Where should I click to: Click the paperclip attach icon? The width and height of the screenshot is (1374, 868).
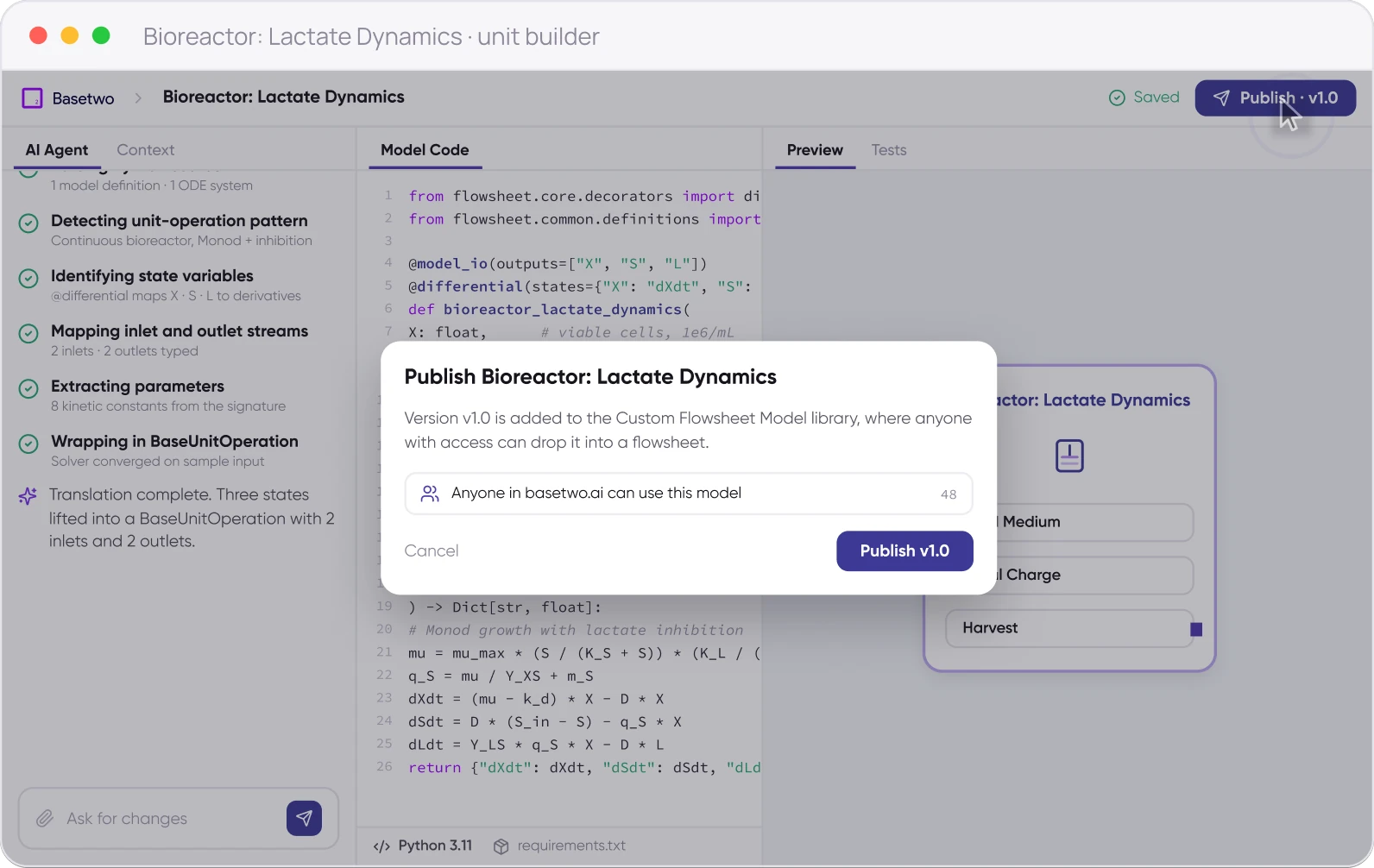click(45, 818)
